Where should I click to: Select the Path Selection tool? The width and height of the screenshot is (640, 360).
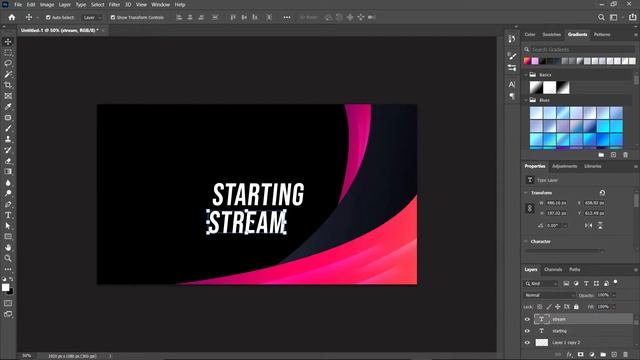point(8,226)
